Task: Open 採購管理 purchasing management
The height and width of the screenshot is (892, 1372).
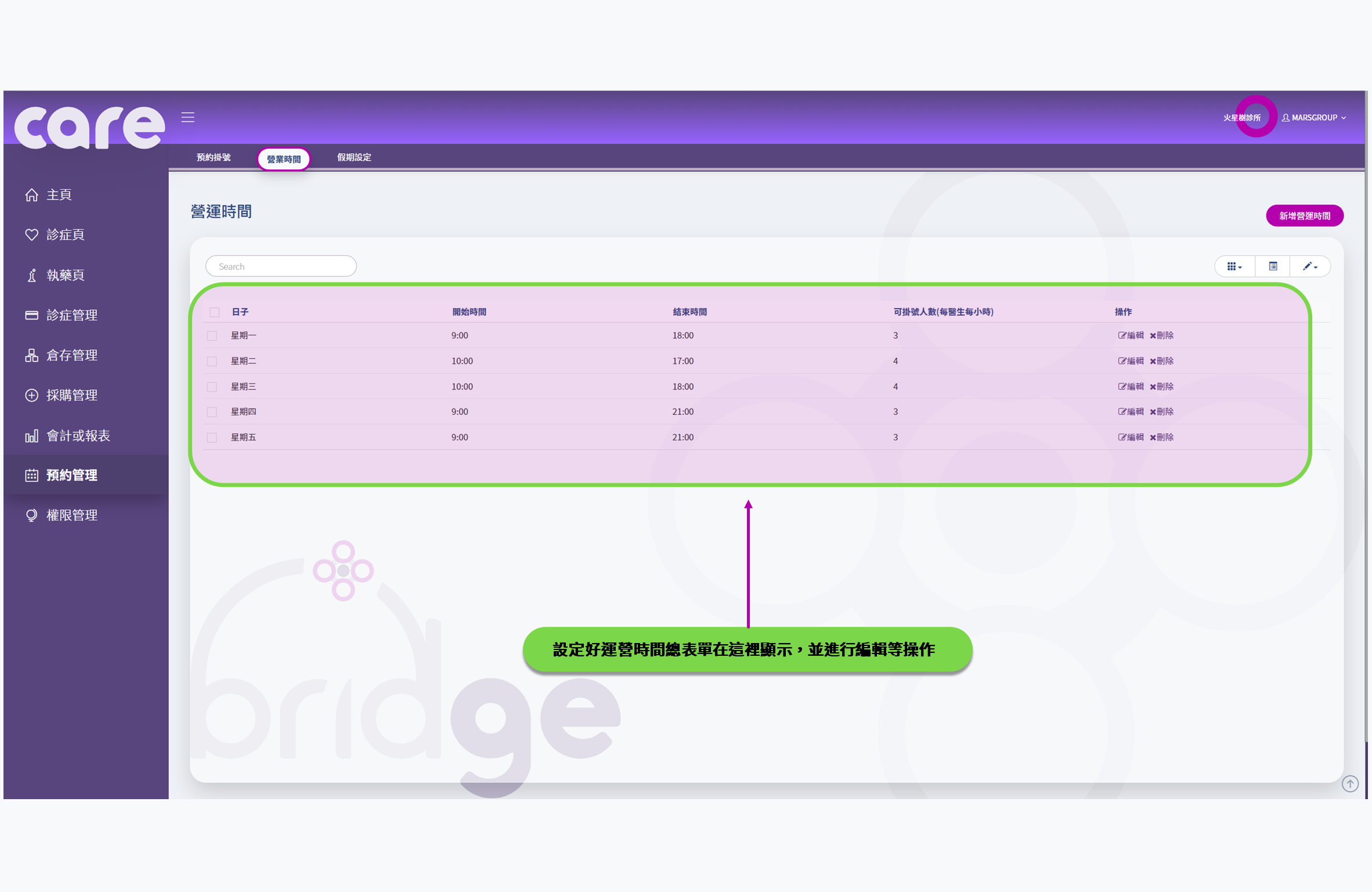Action: click(x=72, y=395)
